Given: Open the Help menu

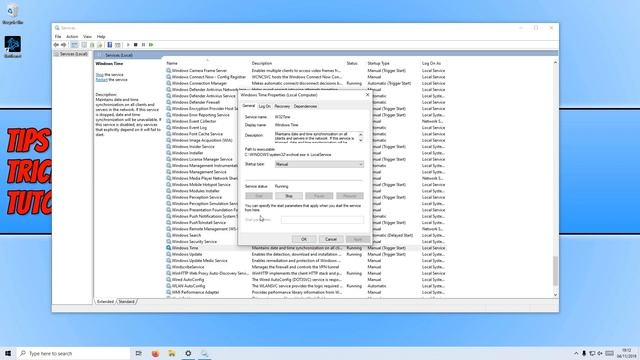Looking at the screenshot, I should 101,37.
